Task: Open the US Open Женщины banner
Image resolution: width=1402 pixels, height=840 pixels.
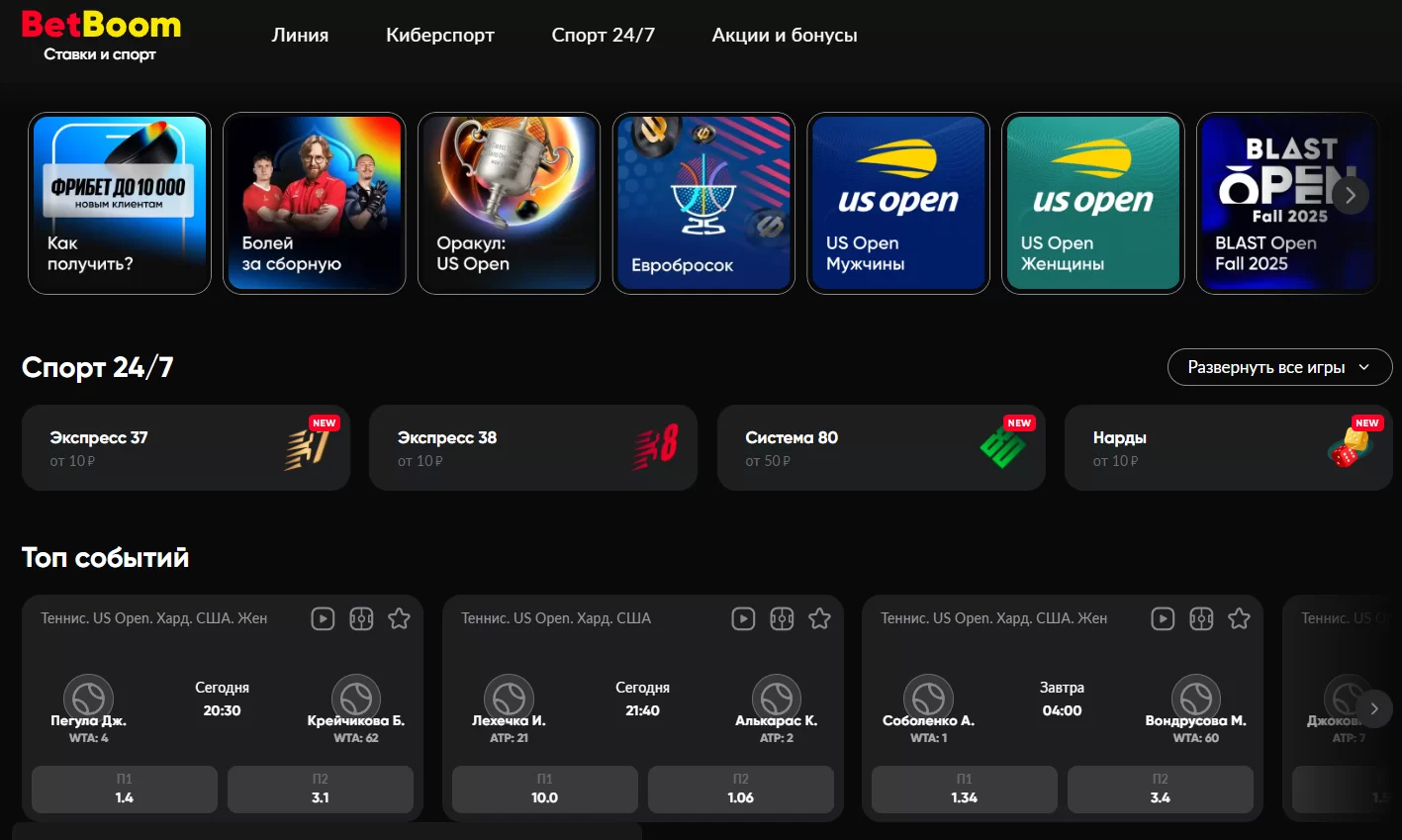Action: [1093, 203]
